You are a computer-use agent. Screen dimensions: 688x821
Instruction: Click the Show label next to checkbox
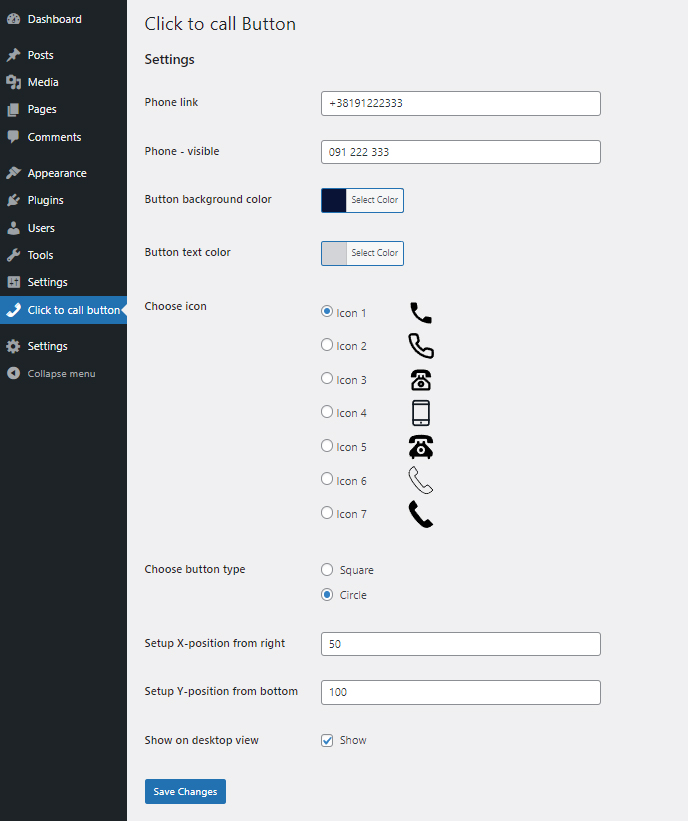353,740
